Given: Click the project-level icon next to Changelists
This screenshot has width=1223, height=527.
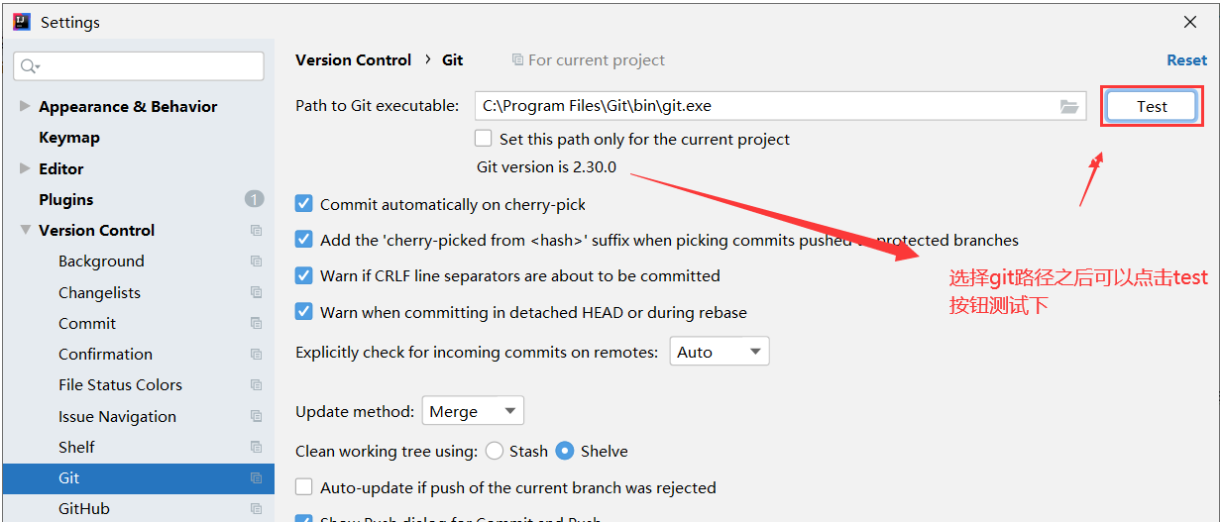Looking at the screenshot, I should pos(256,293).
